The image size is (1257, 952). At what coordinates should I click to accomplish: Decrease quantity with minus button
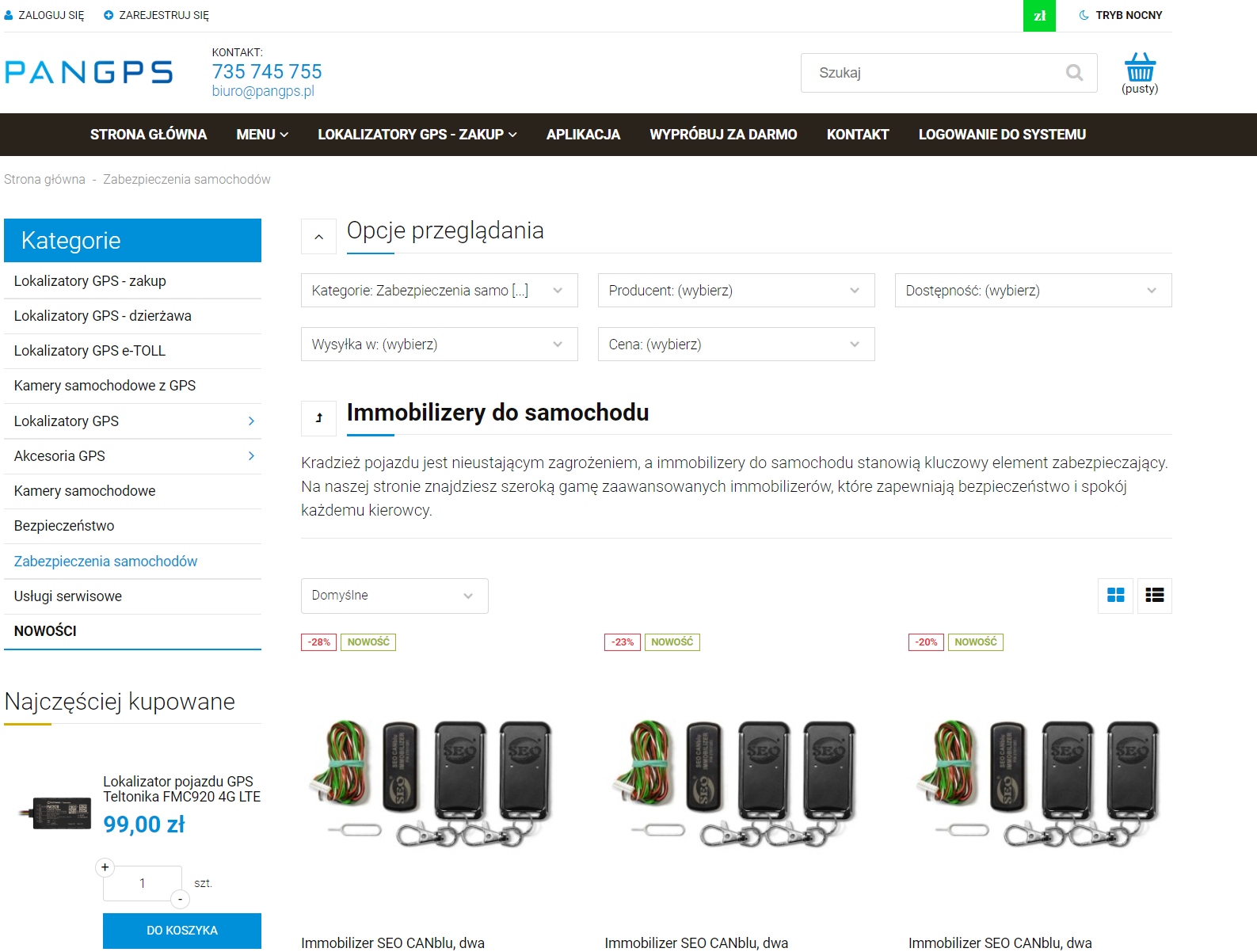click(x=181, y=899)
